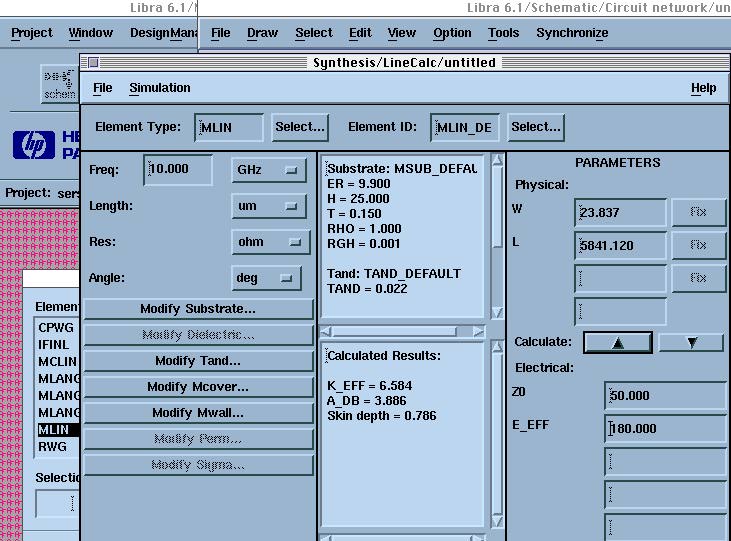Open the Draw menu in Schematic window
Viewport: 731px width, 541px height.
pyautogui.click(x=262, y=33)
